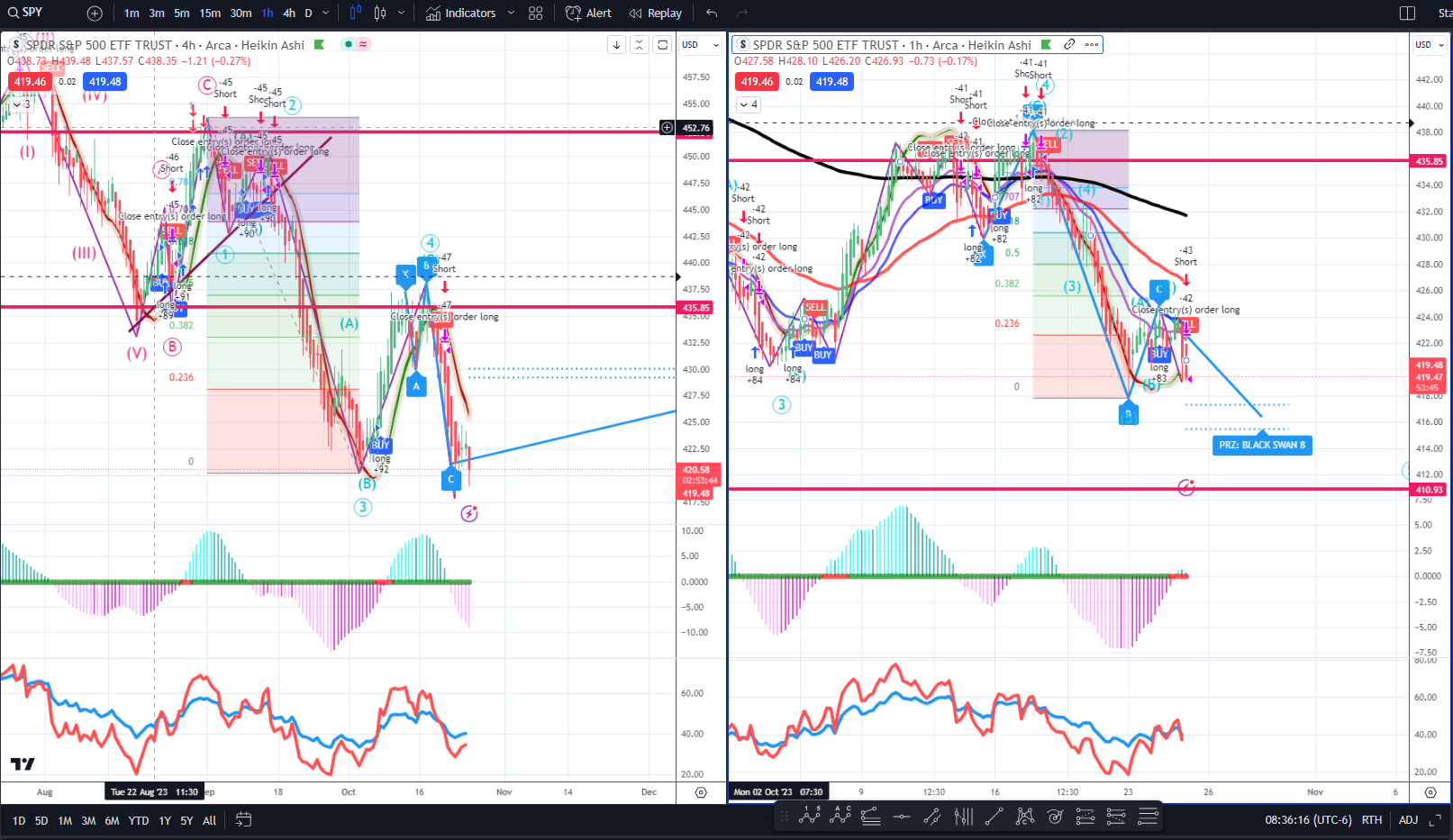
Task: Select the YTD date range
Action: [139, 821]
